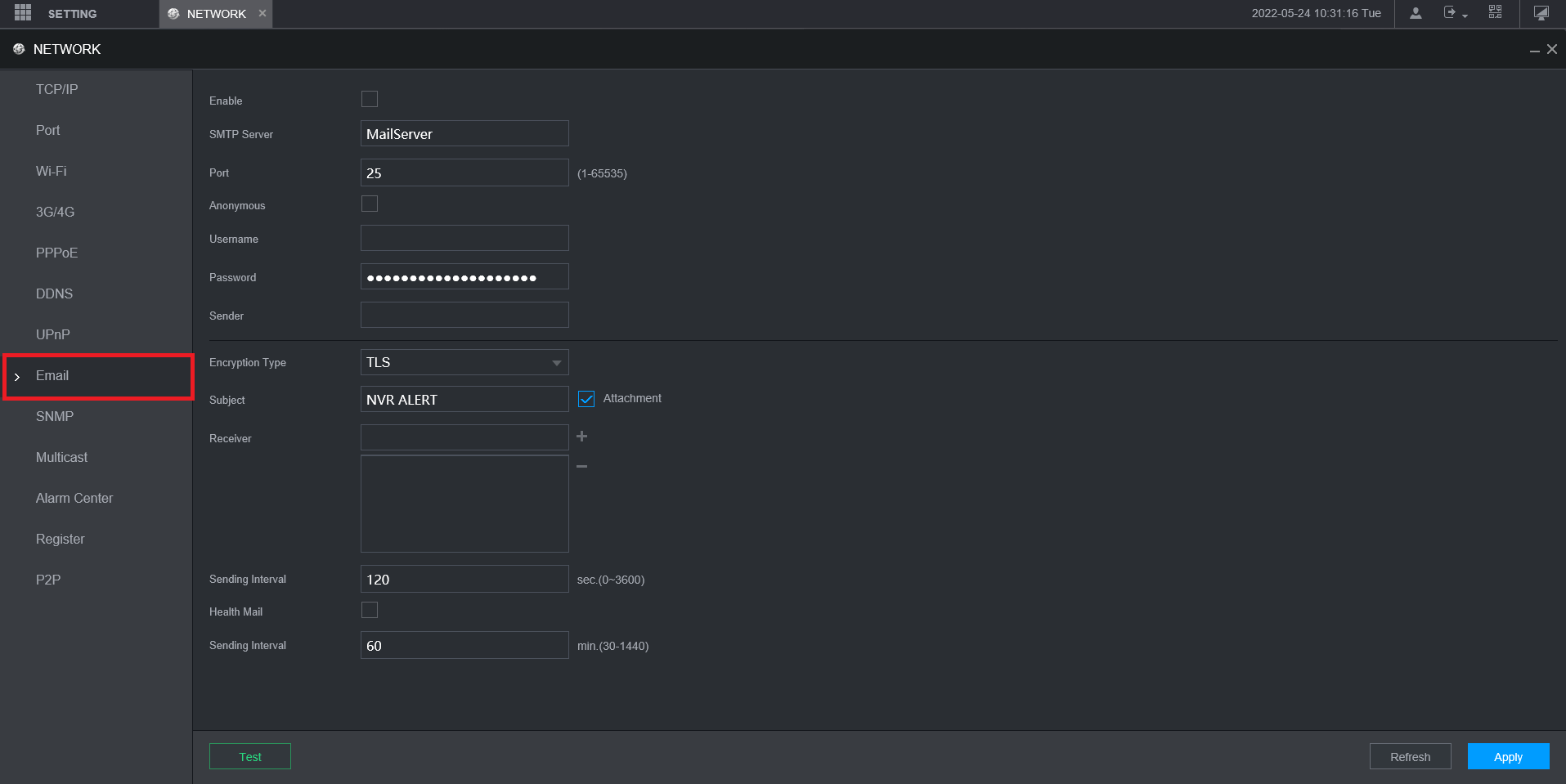1566x784 pixels.
Task: Go to Alarm Center section
Action: point(74,498)
